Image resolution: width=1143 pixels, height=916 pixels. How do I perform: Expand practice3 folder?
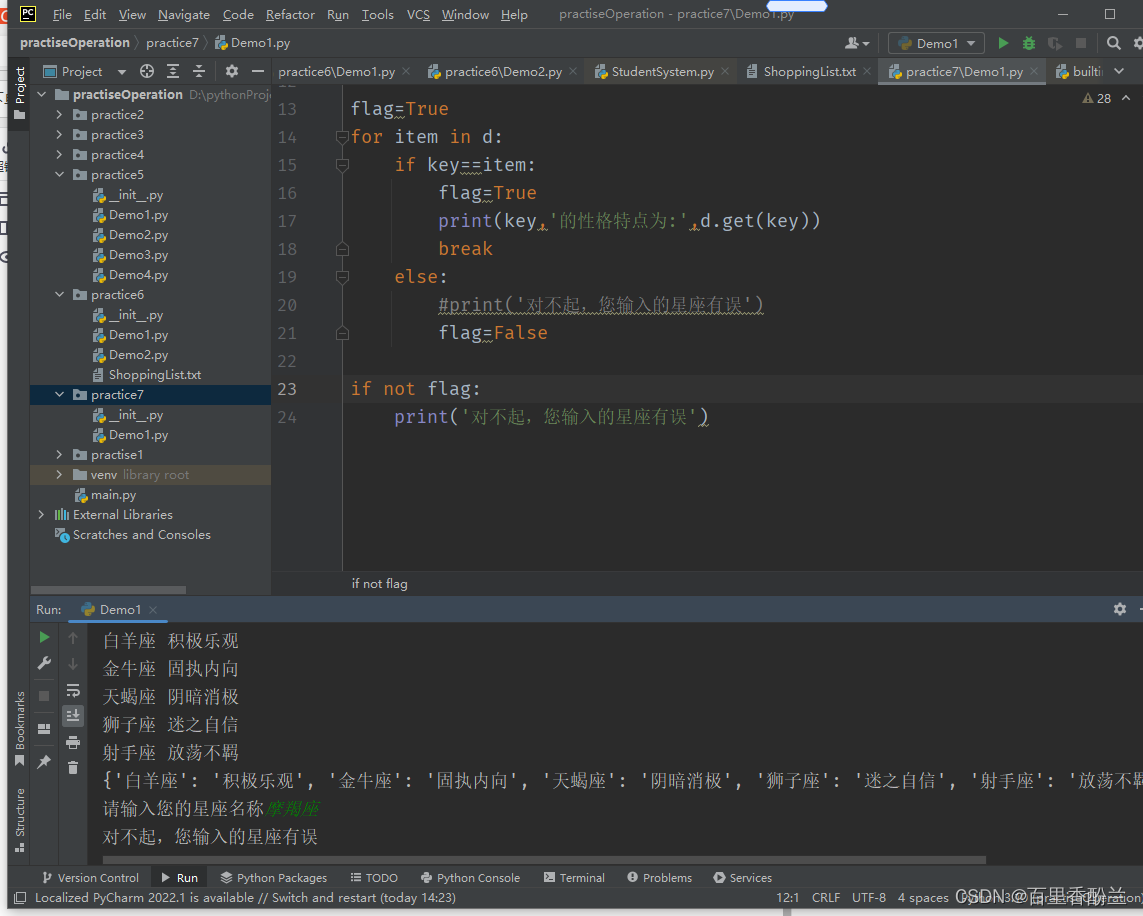coord(59,134)
